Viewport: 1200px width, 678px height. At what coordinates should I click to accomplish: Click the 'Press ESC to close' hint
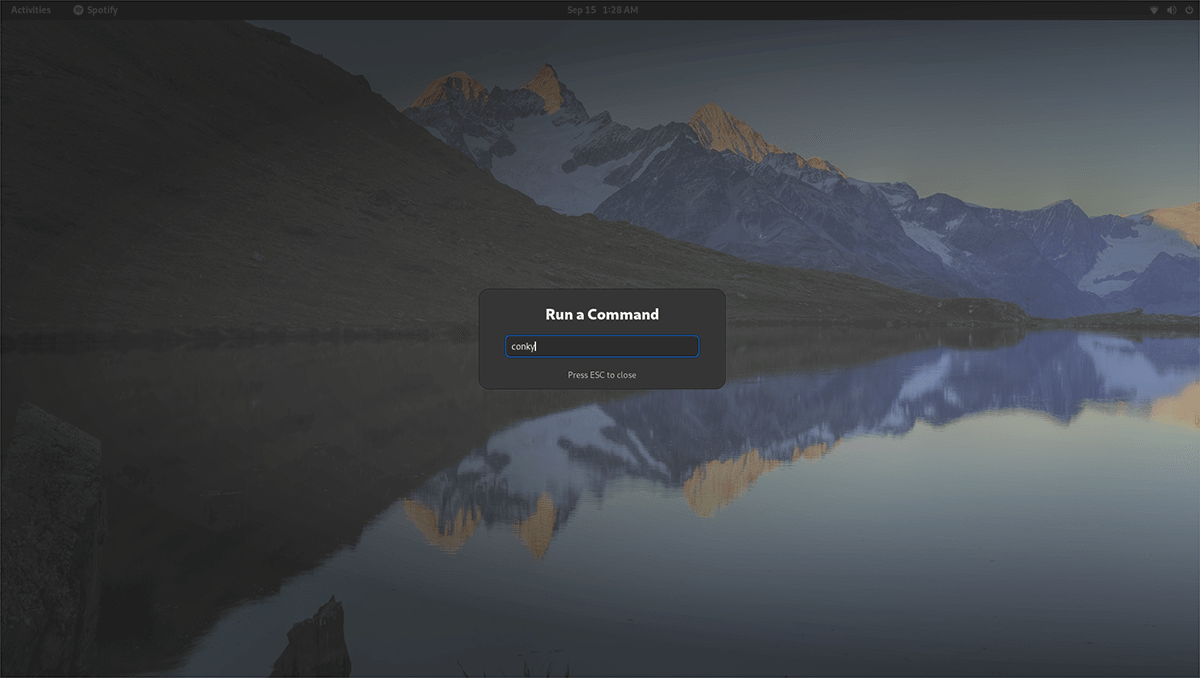tap(602, 375)
